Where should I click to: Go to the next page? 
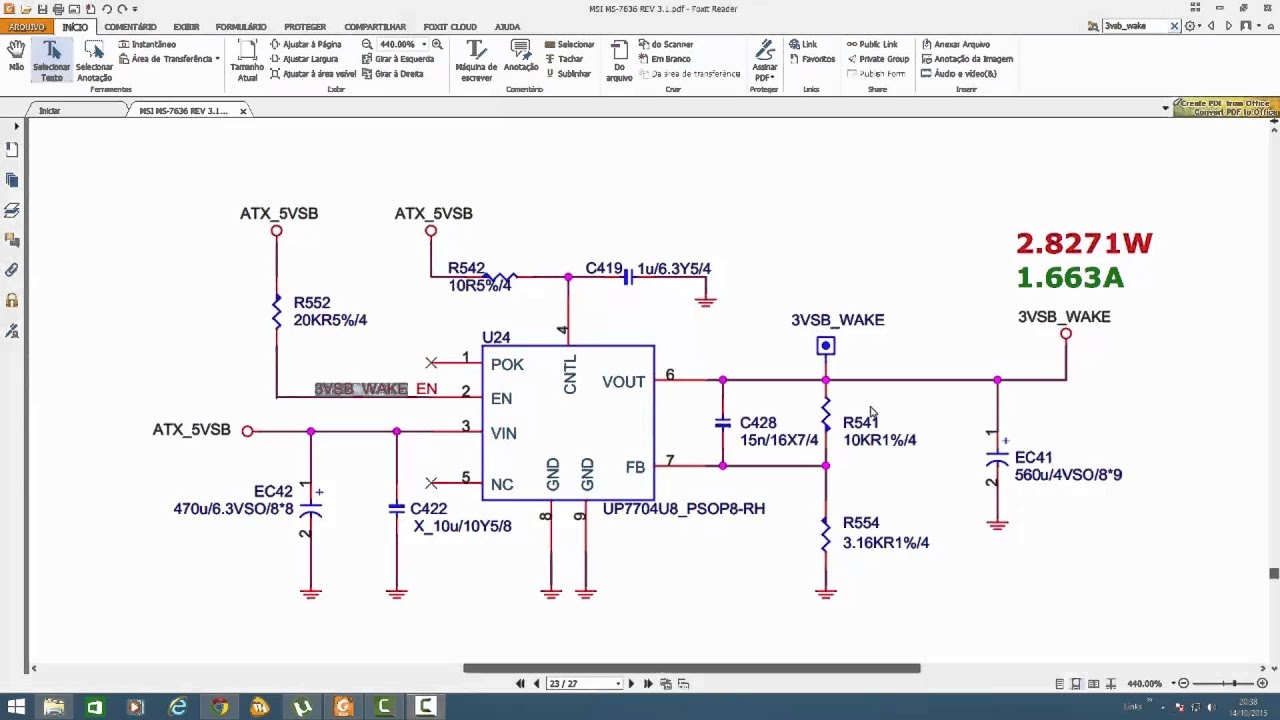coord(631,684)
